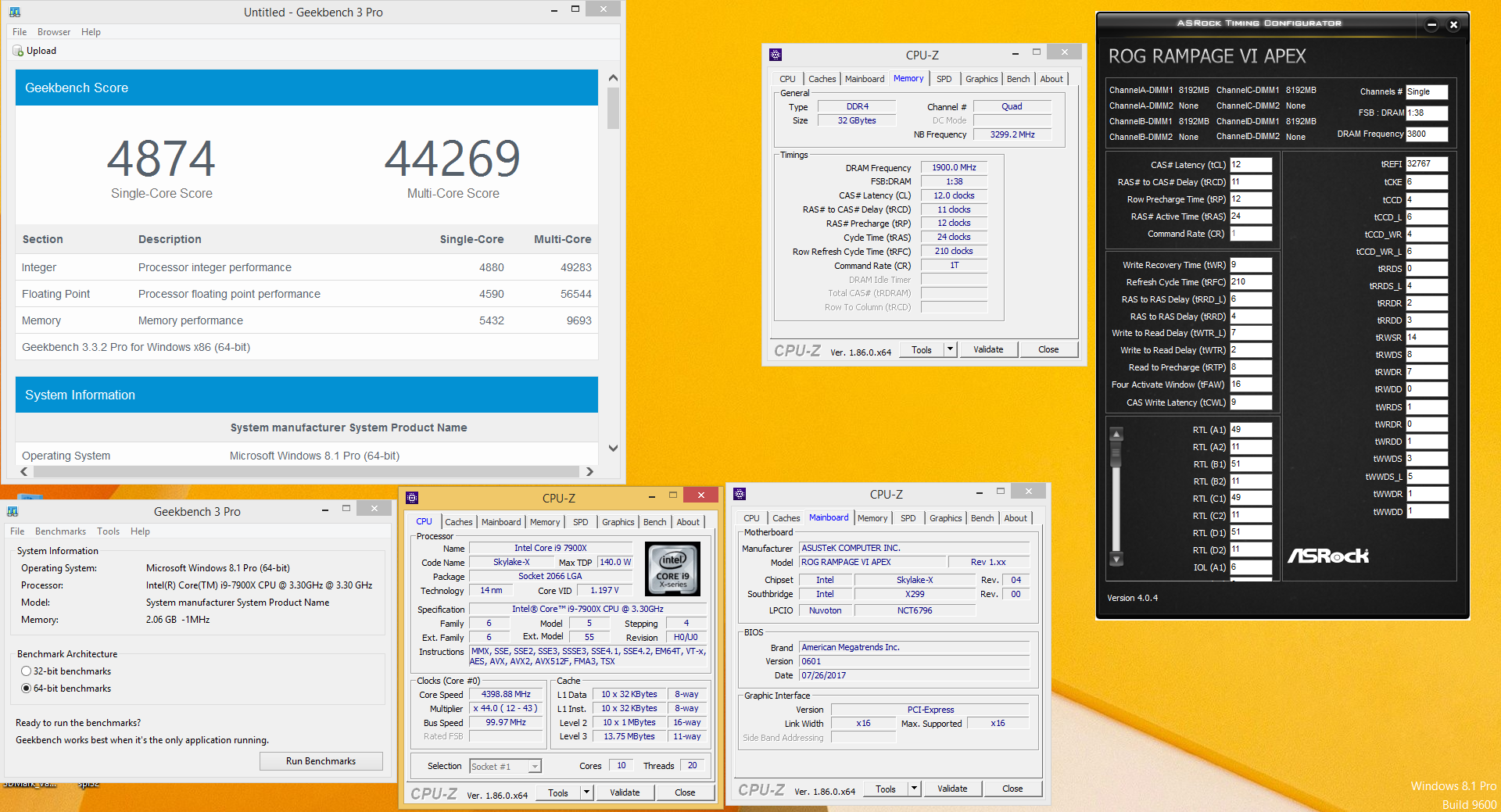Screen dimensions: 1501x812
Task: Click RTL (A1) value field showing 49
Action: tap(1251, 430)
